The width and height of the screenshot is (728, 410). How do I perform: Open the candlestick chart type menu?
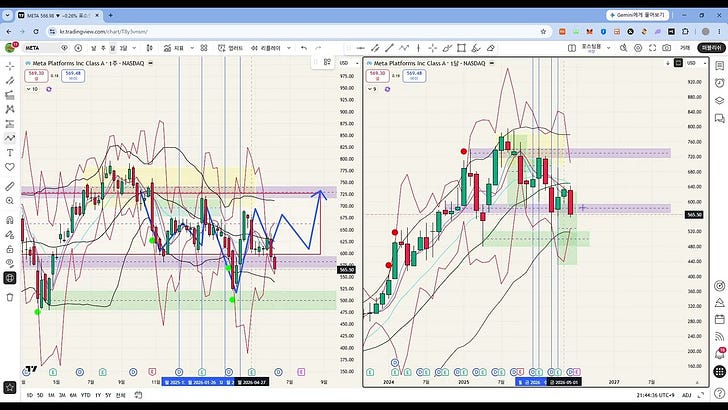150,48
